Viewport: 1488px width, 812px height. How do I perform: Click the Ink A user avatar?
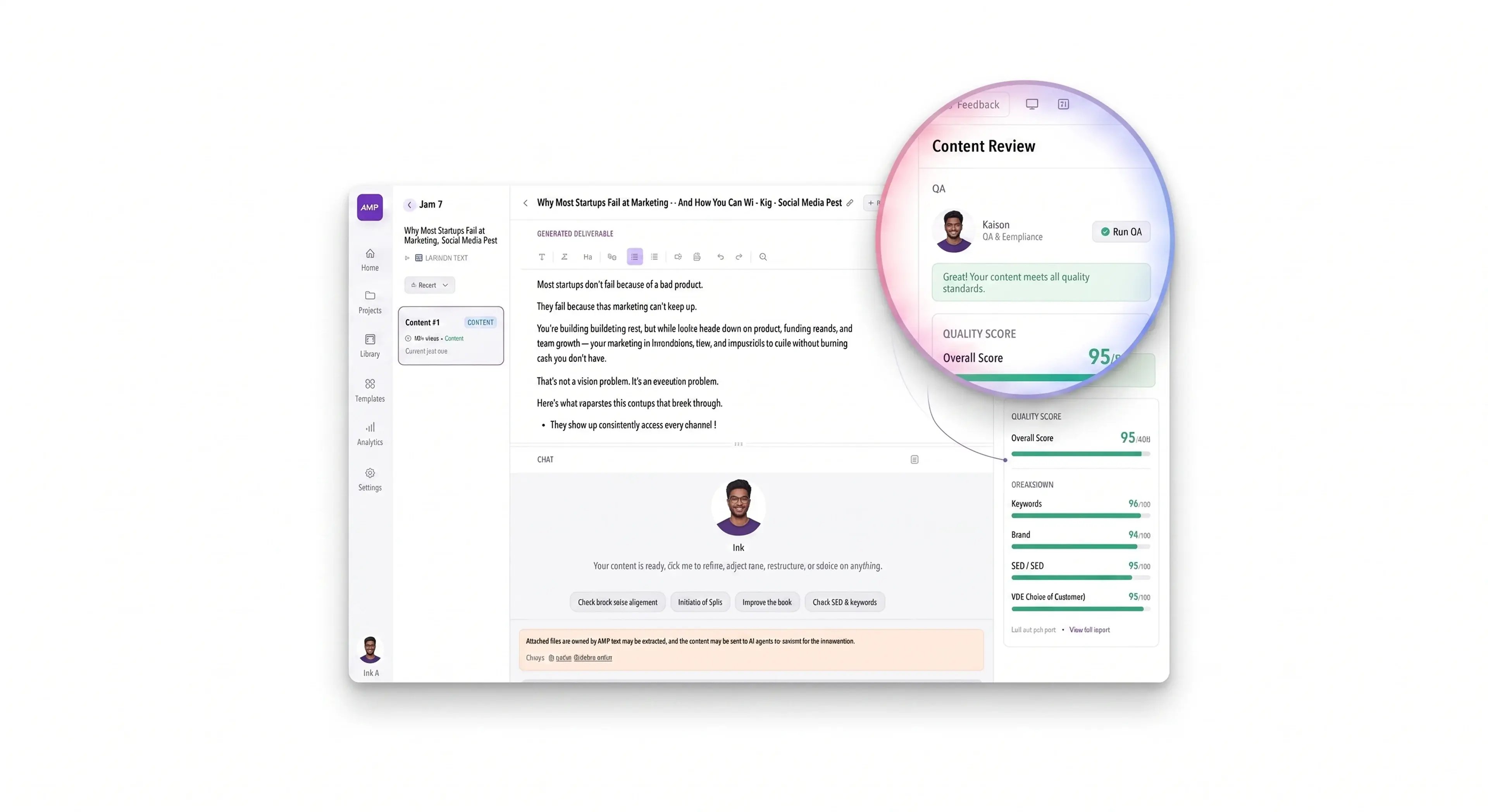point(370,650)
